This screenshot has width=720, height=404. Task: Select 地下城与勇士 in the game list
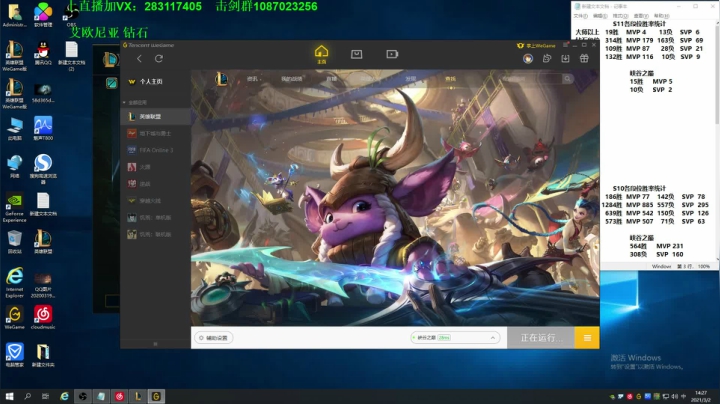(x=155, y=134)
